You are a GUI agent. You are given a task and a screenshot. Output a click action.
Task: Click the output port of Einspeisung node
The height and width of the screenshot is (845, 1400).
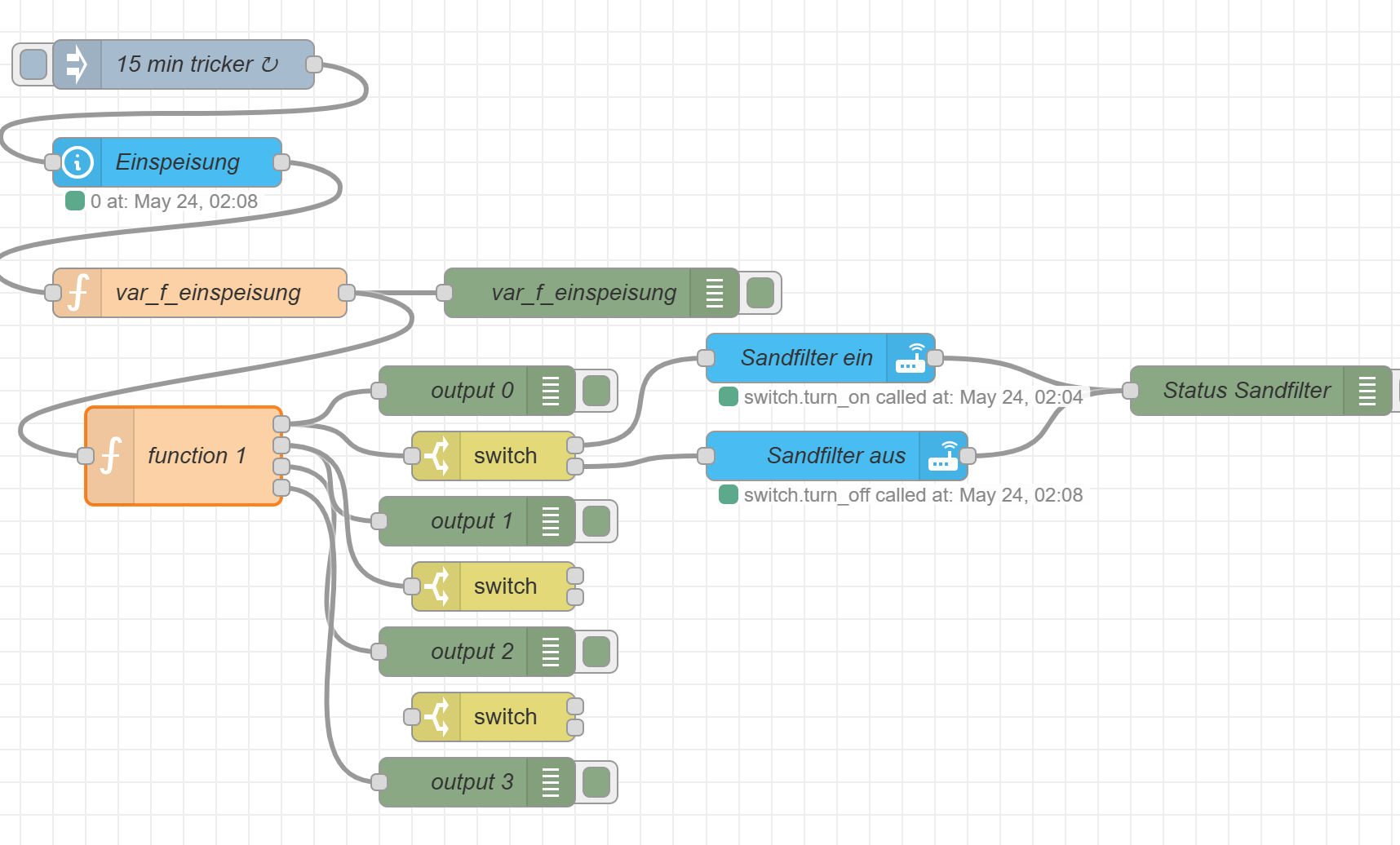[x=281, y=162]
